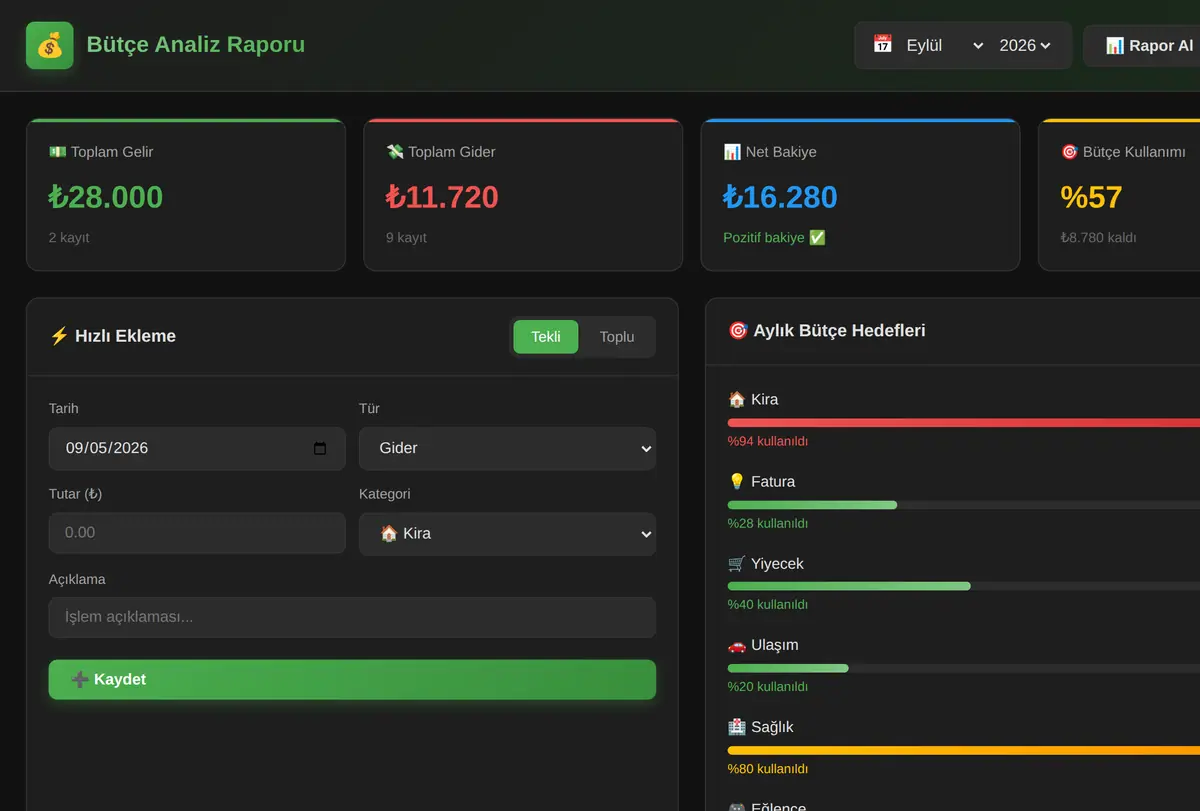The height and width of the screenshot is (811, 1200).
Task: Open the Eylül month dropdown
Action: pos(945,45)
